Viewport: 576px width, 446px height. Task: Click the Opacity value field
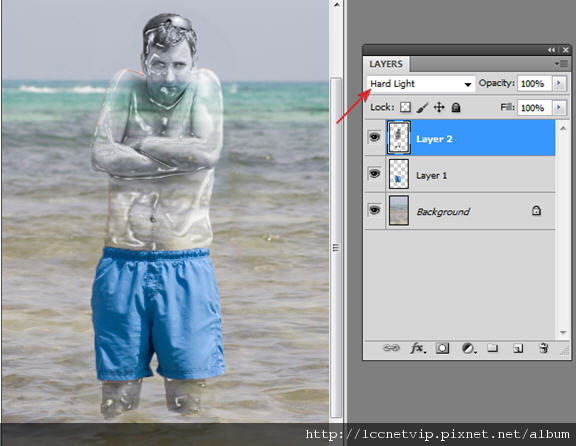click(x=534, y=84)
